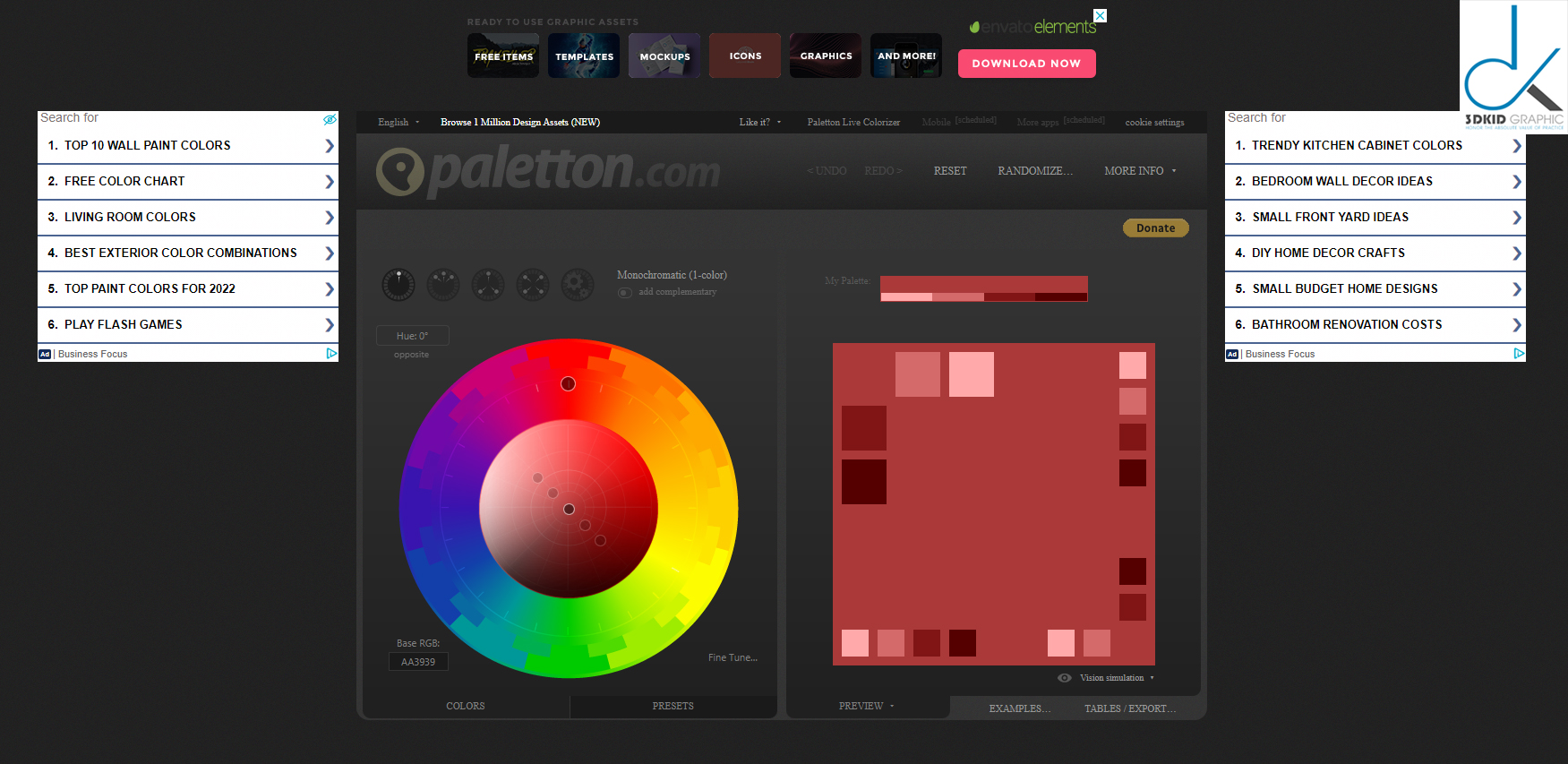Image resolution: width=1568 pixels, height=764 pixels.
Task: Select the Tetrad four-color scheme icon
Action: (533, 285)
